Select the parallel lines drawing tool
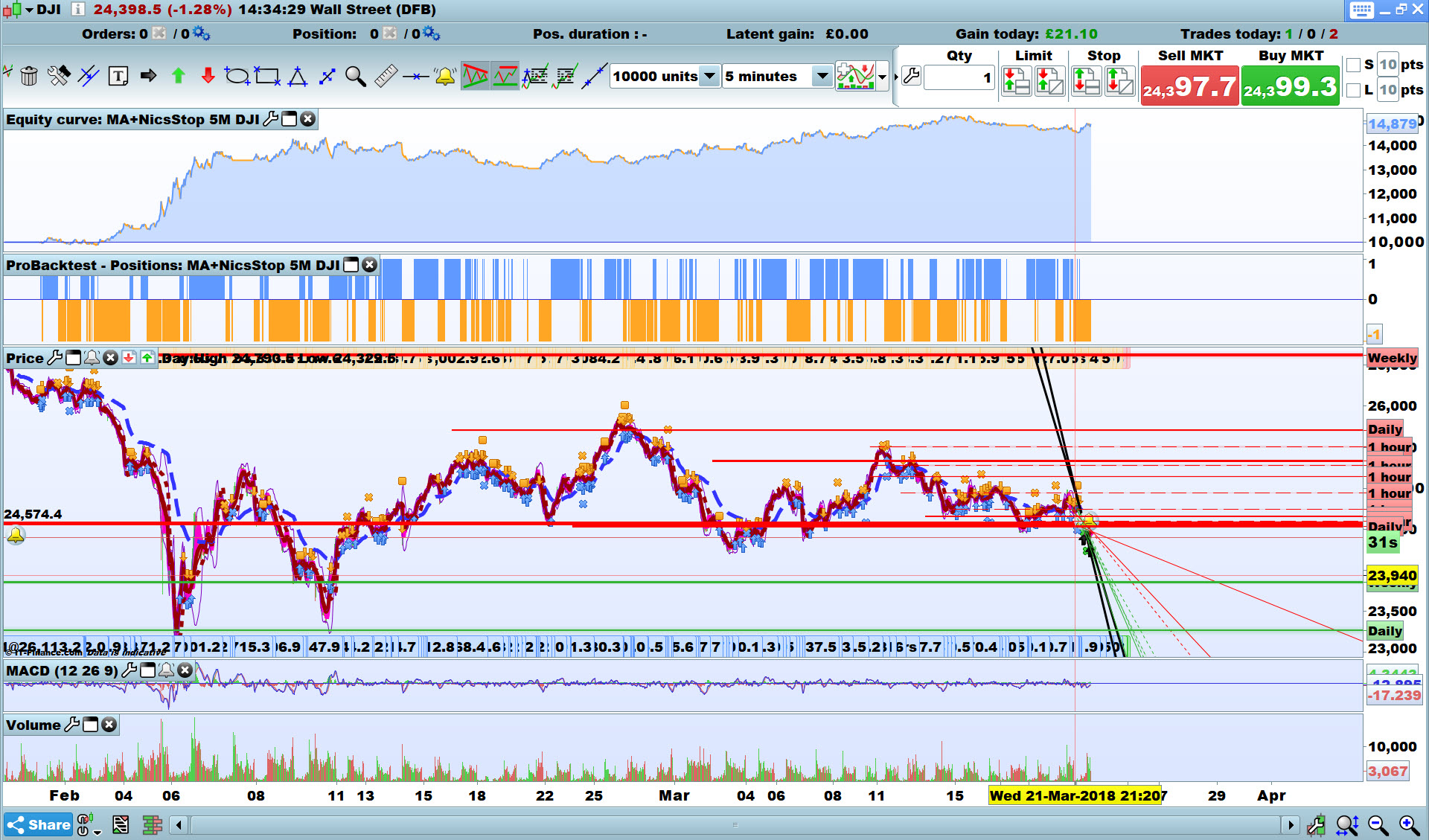 click(89, 76)
